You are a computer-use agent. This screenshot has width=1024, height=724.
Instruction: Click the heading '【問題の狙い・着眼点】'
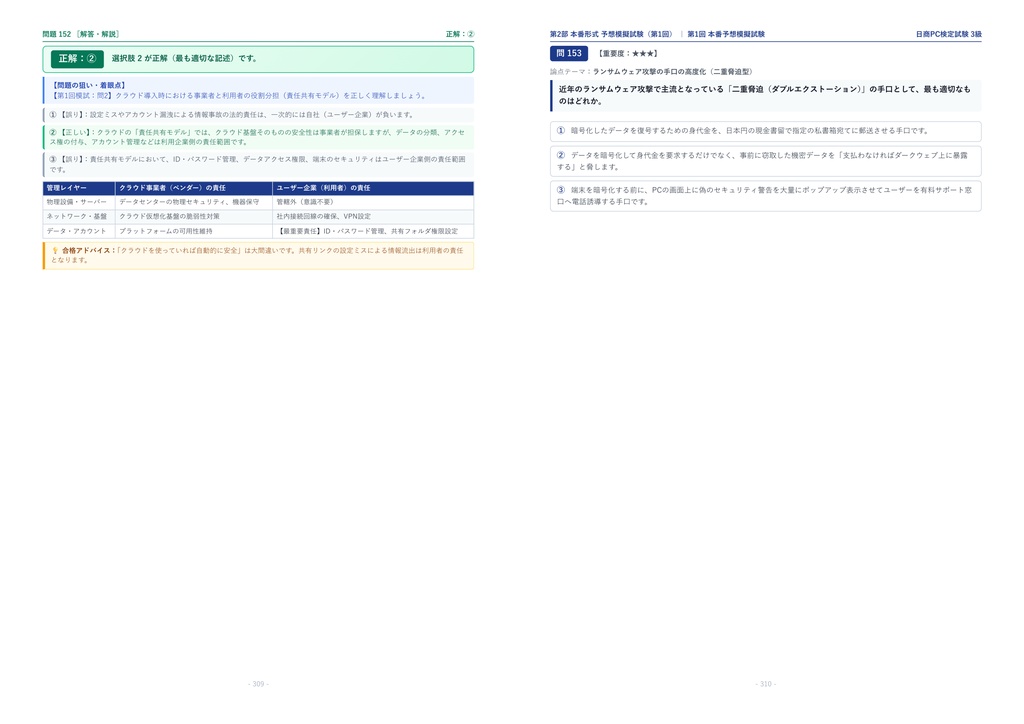click(89, 86)
